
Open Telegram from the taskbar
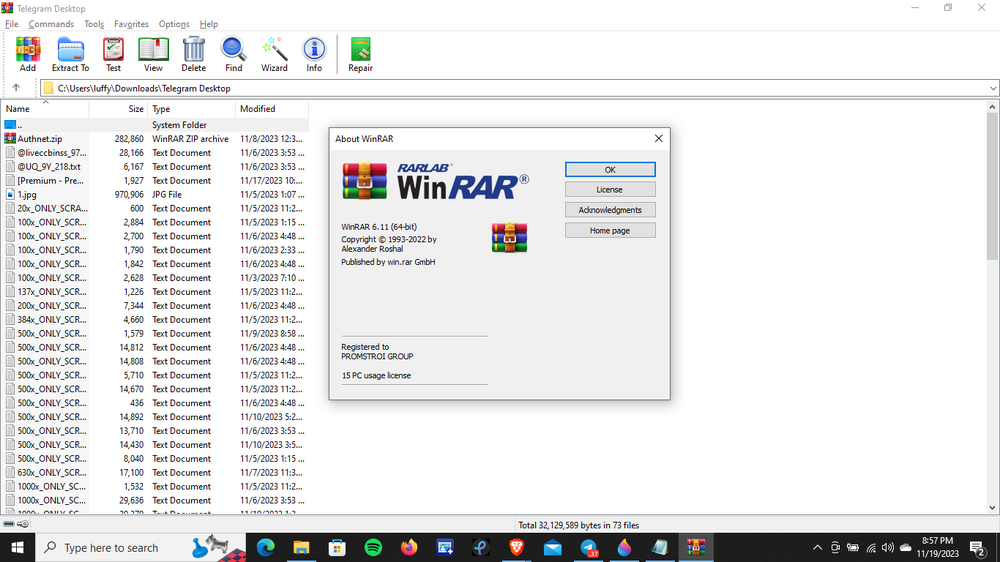(x=589, y=547)
